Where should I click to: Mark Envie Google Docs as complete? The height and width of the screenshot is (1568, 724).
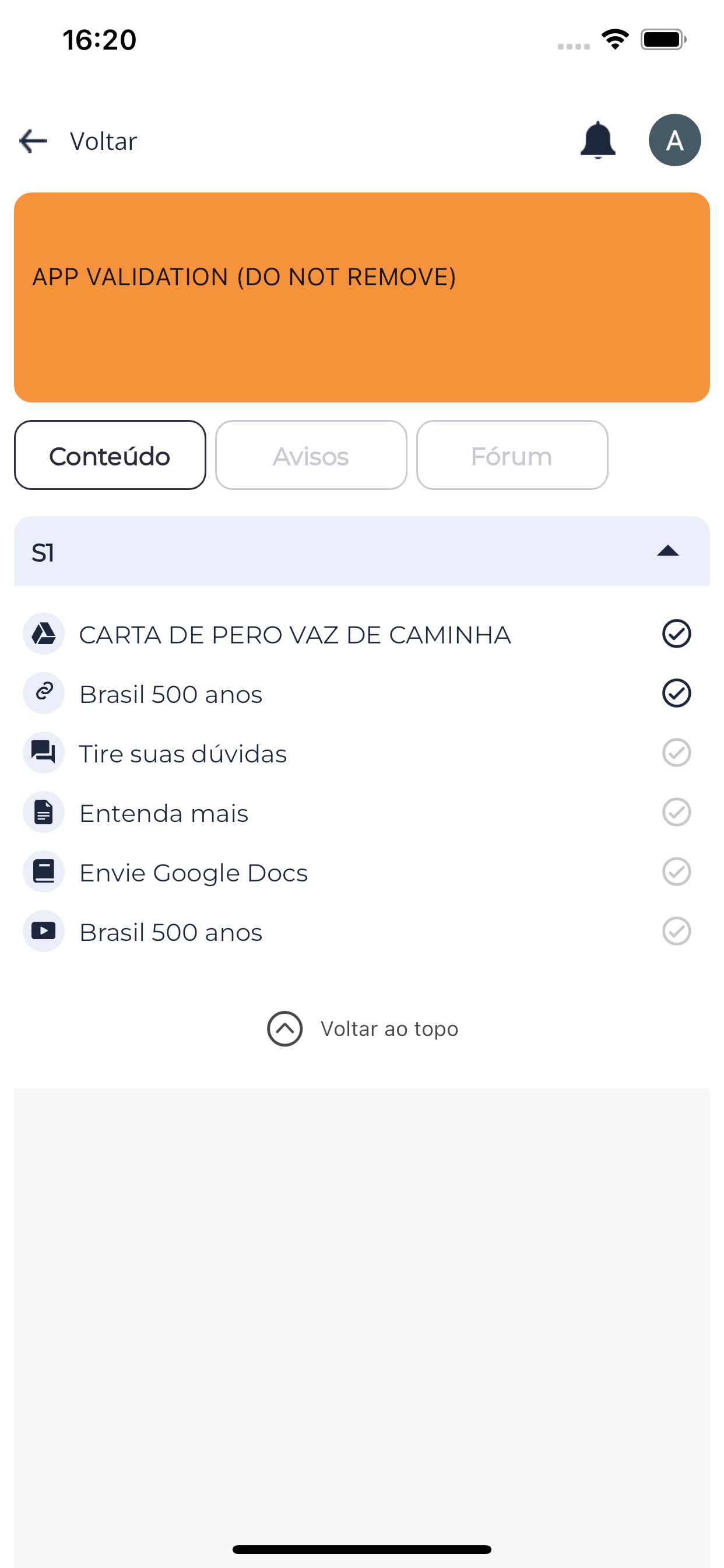pyautogui.click(x=676, y=871)
